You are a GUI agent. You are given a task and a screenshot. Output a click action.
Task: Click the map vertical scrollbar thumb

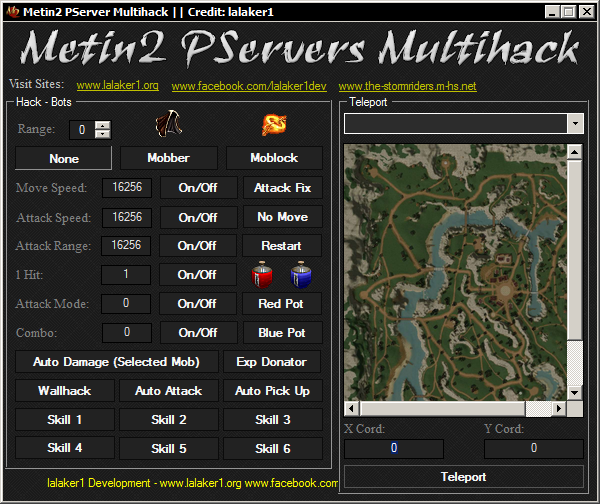[x=574, y=250]
